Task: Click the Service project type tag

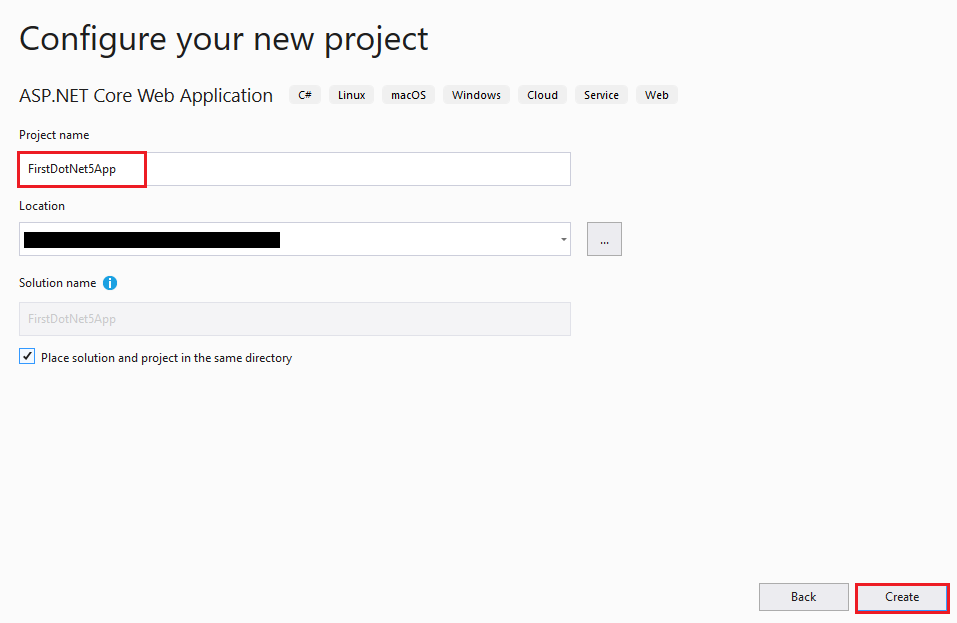Action: tap(601, 94)
